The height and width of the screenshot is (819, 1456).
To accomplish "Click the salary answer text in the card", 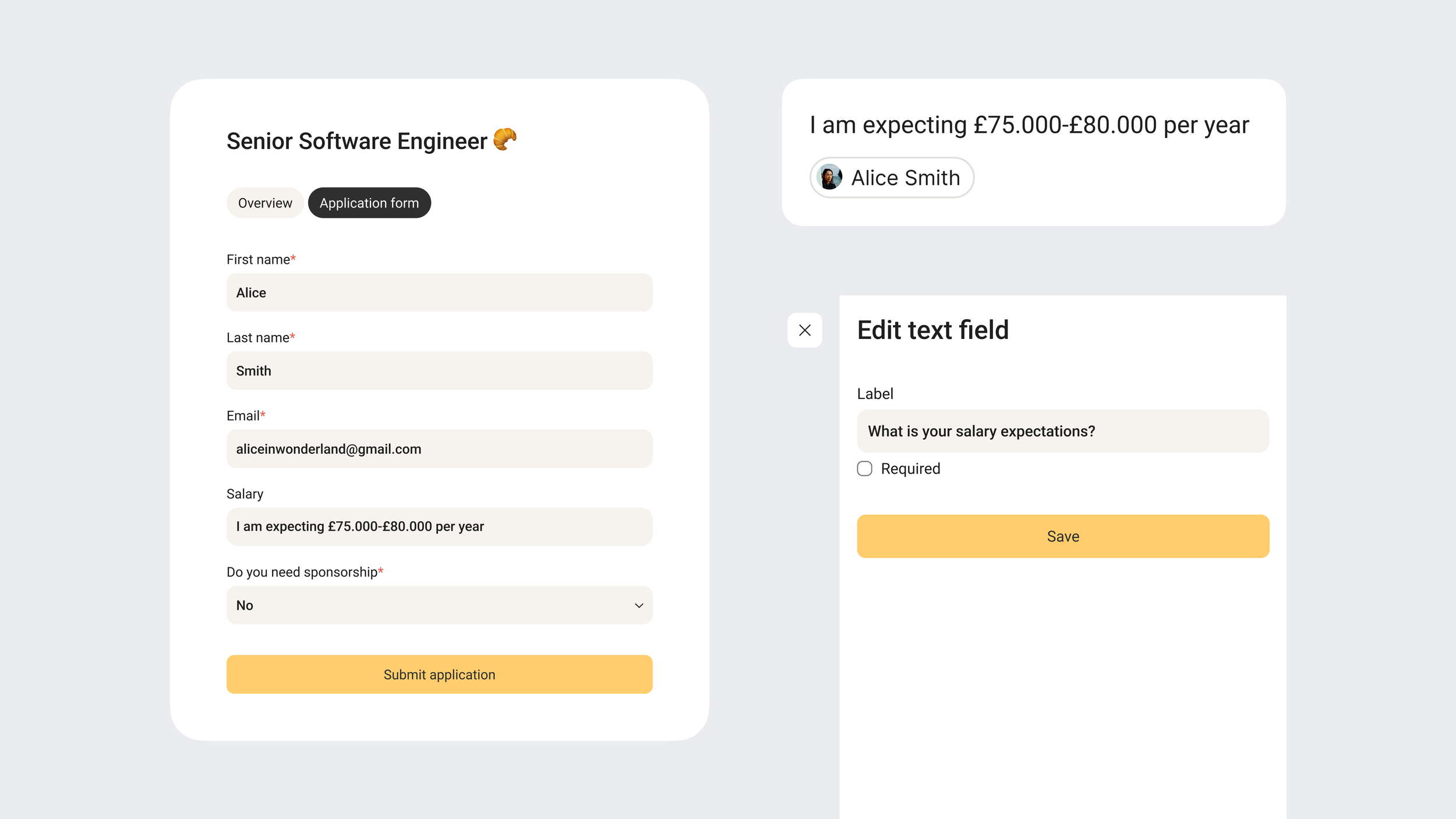I will click(x=1029, y=125).
